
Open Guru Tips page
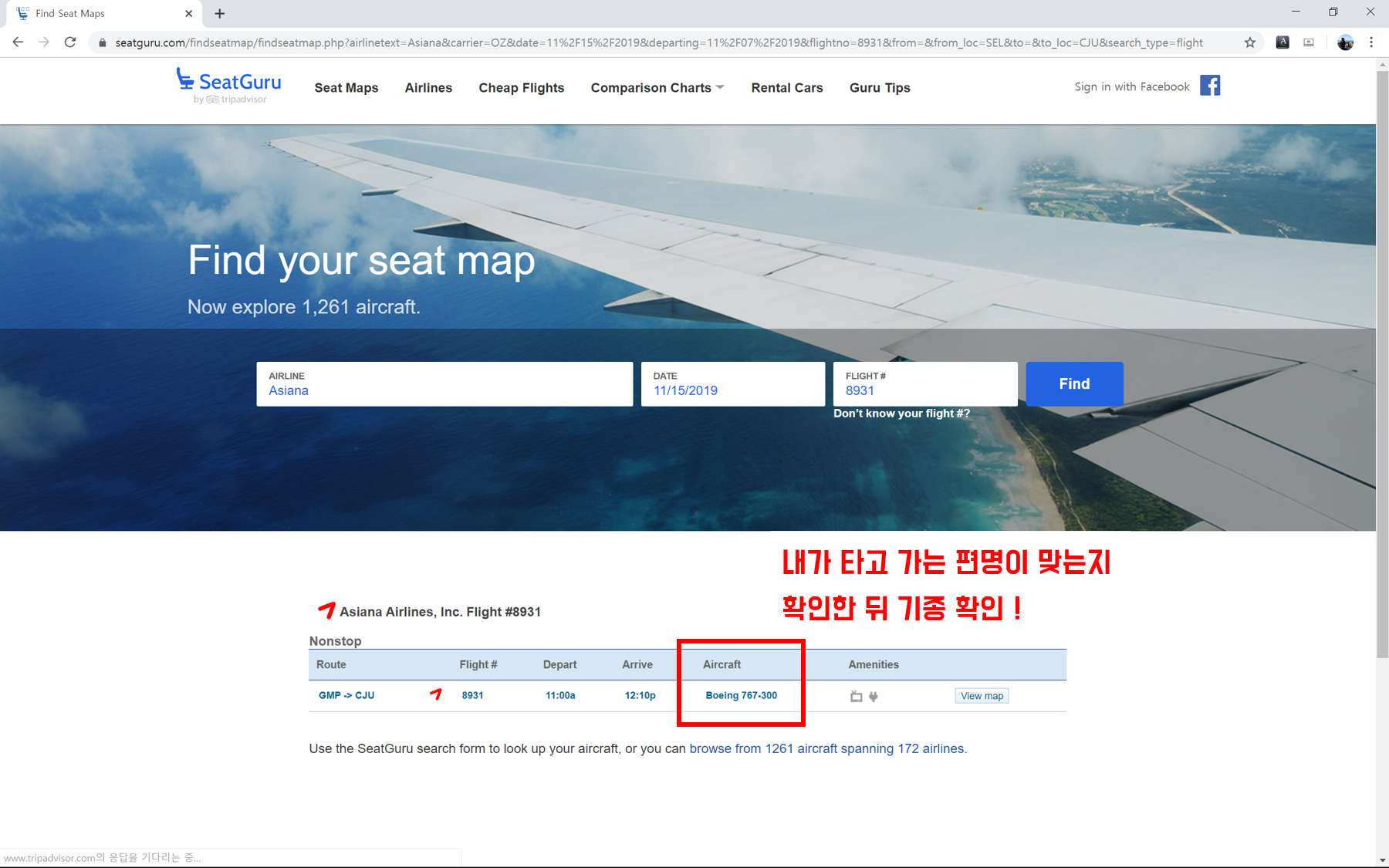[x=880, y=88]
